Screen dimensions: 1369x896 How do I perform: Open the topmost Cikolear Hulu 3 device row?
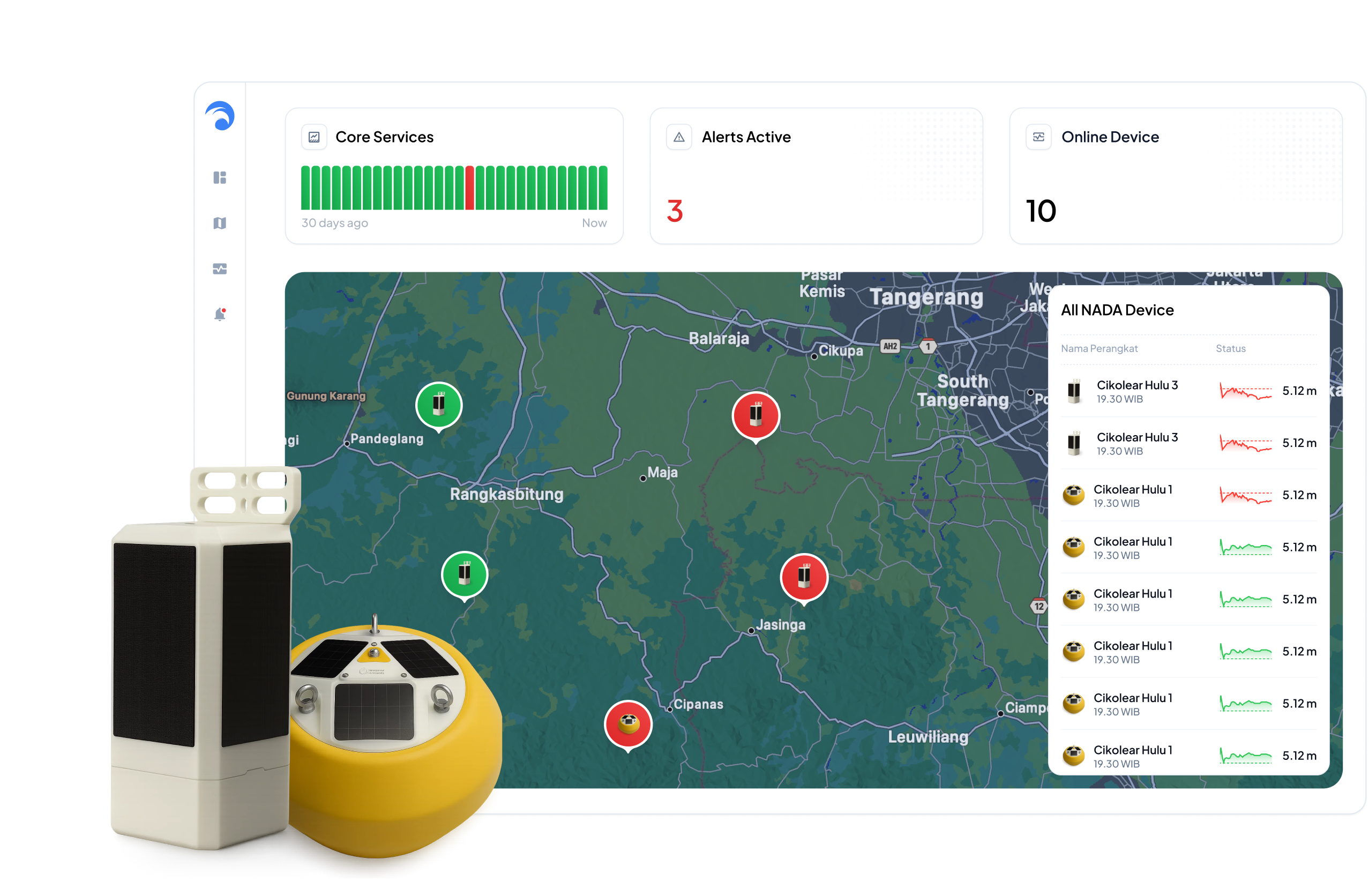coord(1188,391)
